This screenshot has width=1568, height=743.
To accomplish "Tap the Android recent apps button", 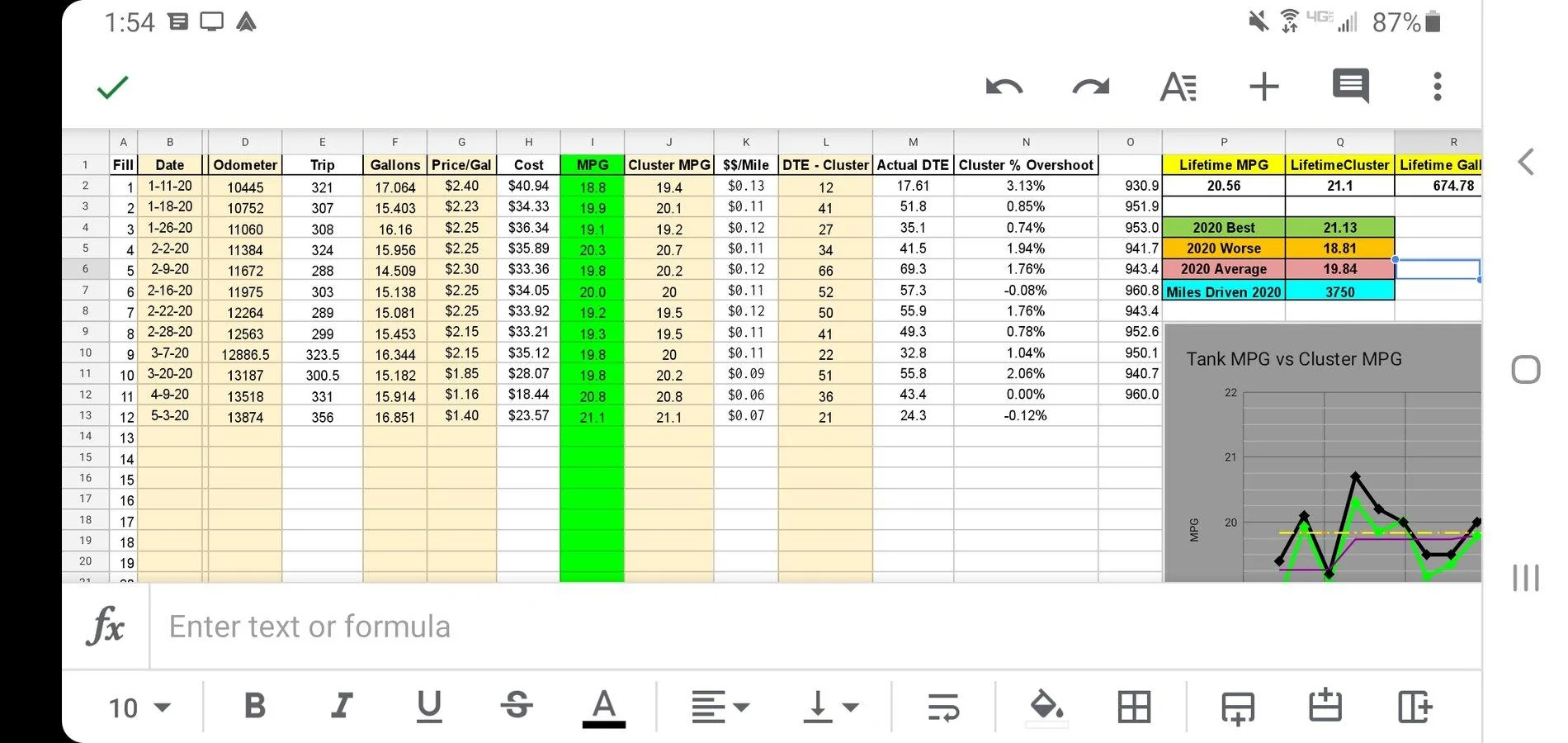I will pyautogui.click(x=1526, y=577).
